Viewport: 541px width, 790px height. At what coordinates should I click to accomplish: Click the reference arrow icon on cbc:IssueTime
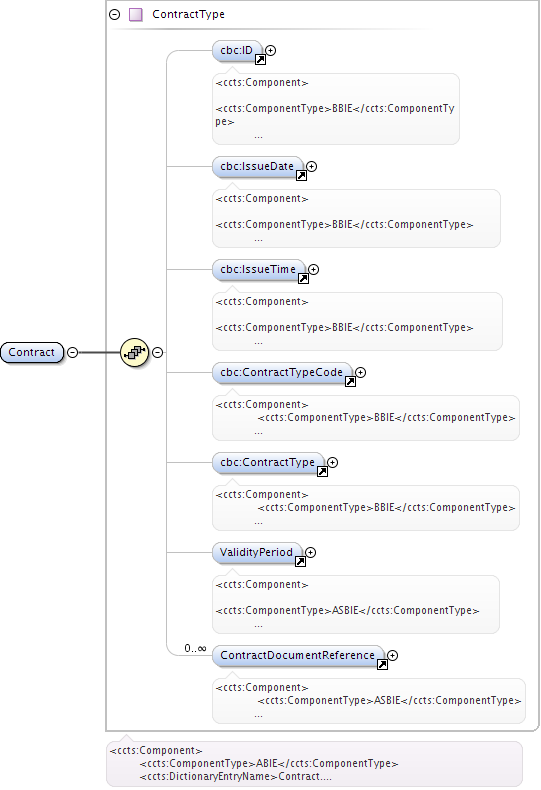click(x=303, y=279)
